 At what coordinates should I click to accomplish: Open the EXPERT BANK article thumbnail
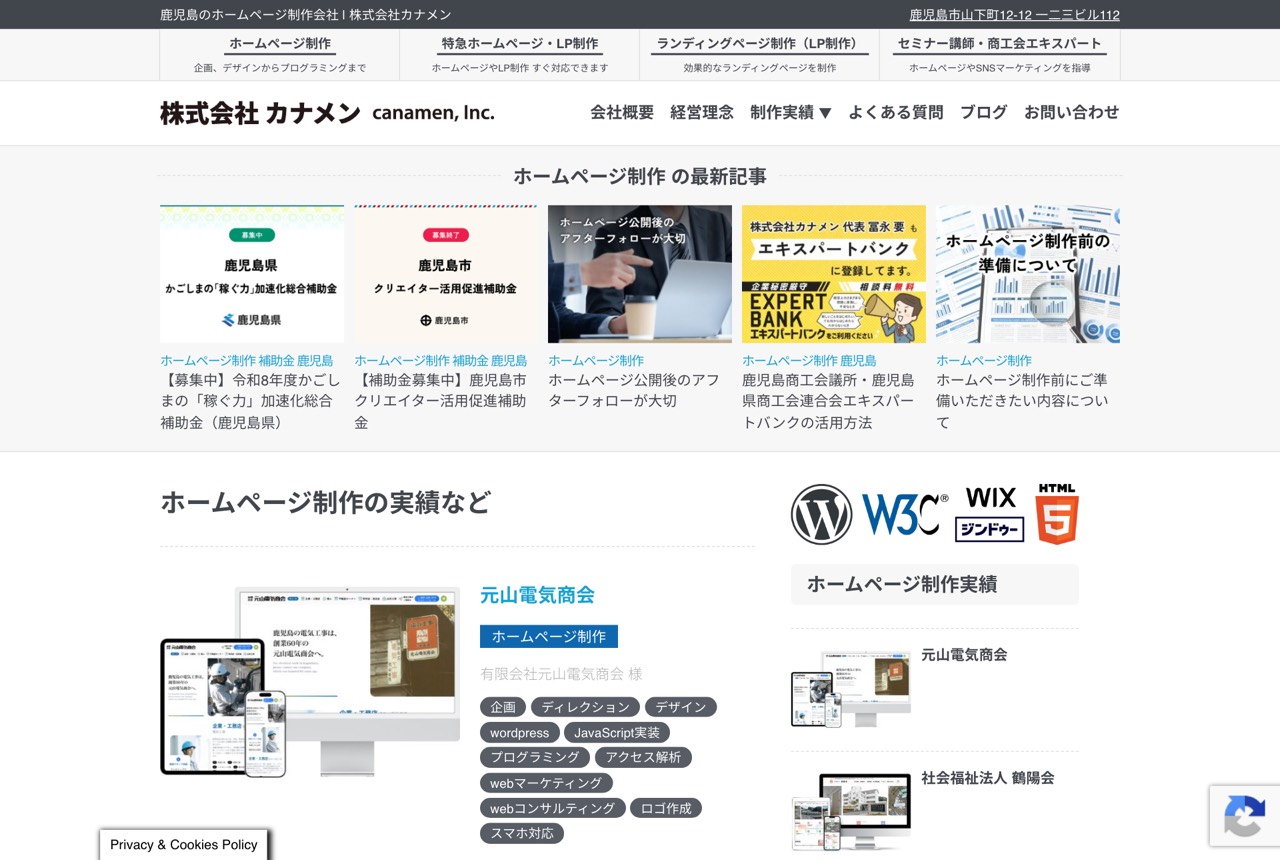pos(834,274)
